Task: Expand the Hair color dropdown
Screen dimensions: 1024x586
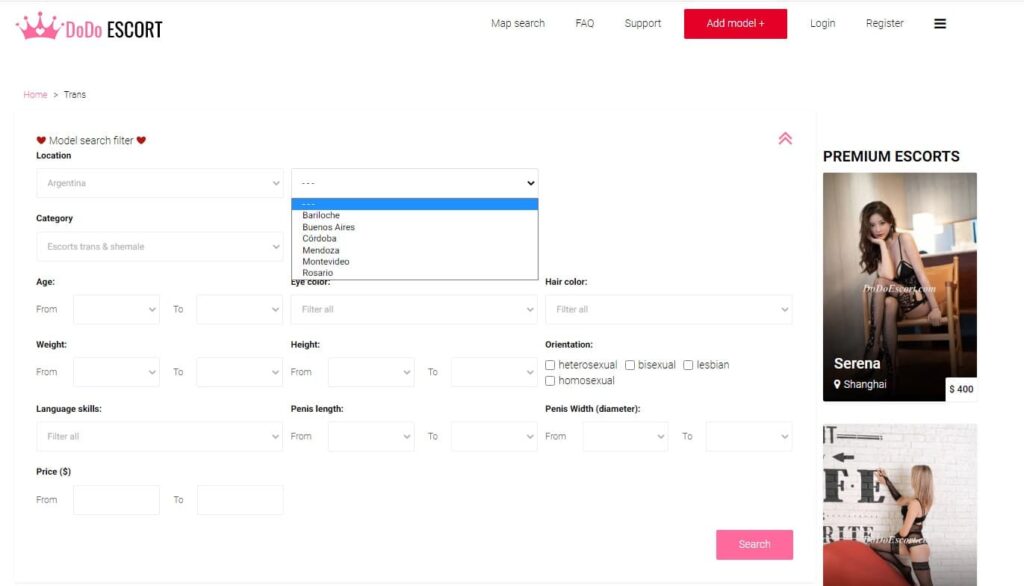Action: pos(668,309)
